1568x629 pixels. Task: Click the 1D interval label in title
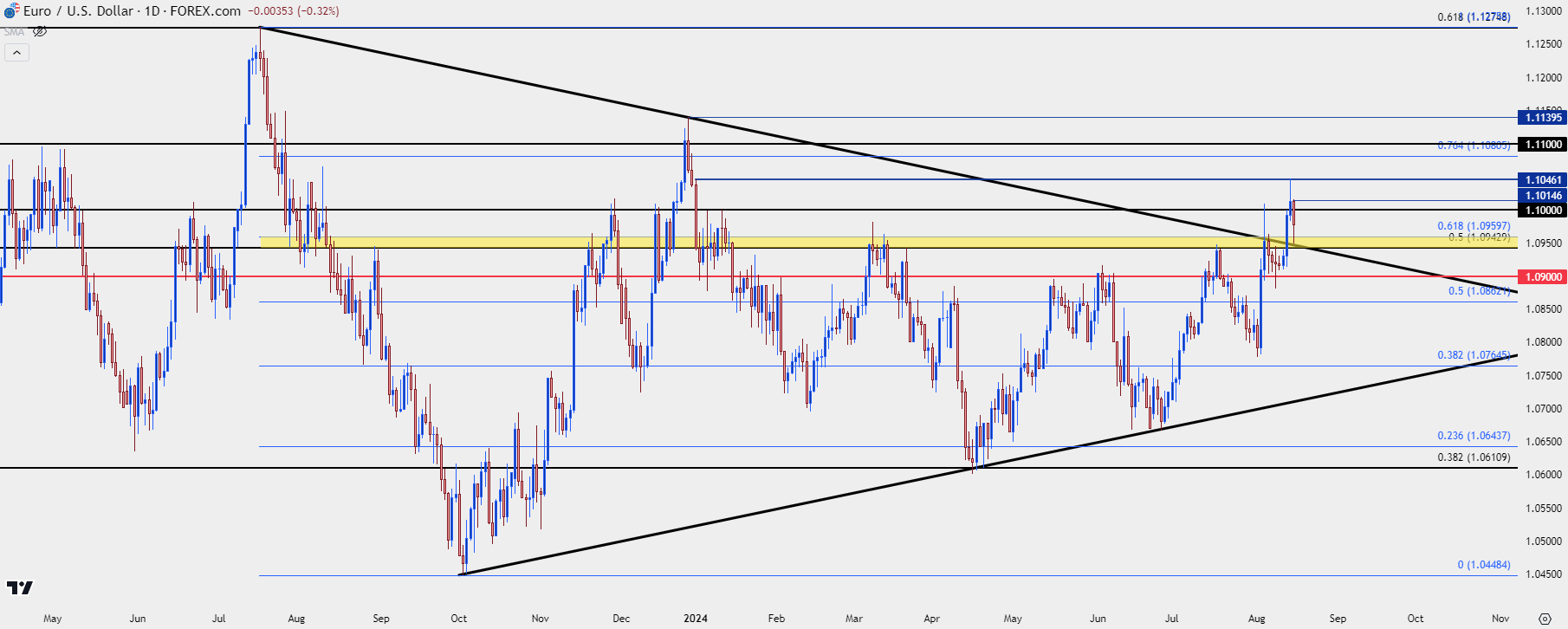click(x=152, y=11)
